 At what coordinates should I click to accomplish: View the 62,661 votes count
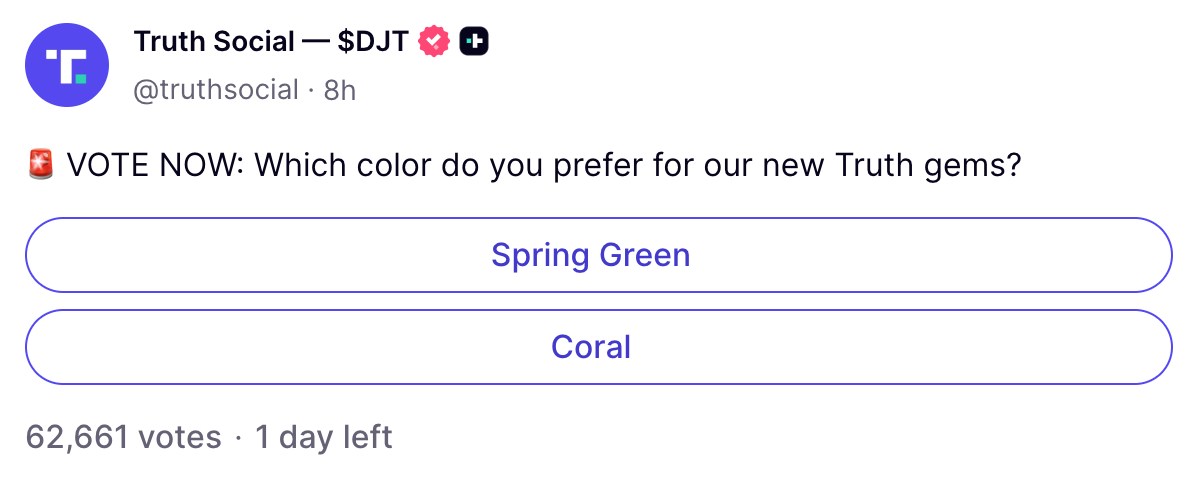[x=123, y=437]
